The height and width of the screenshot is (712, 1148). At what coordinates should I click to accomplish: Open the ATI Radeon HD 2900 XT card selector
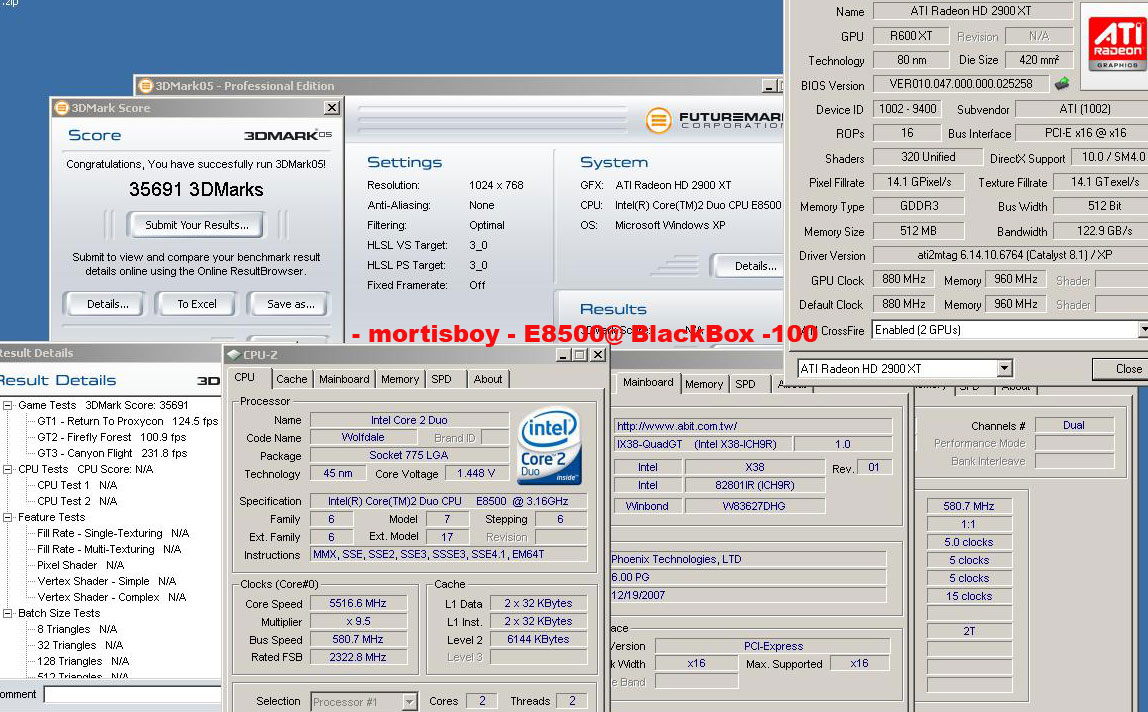click(x=1004, y=368)
